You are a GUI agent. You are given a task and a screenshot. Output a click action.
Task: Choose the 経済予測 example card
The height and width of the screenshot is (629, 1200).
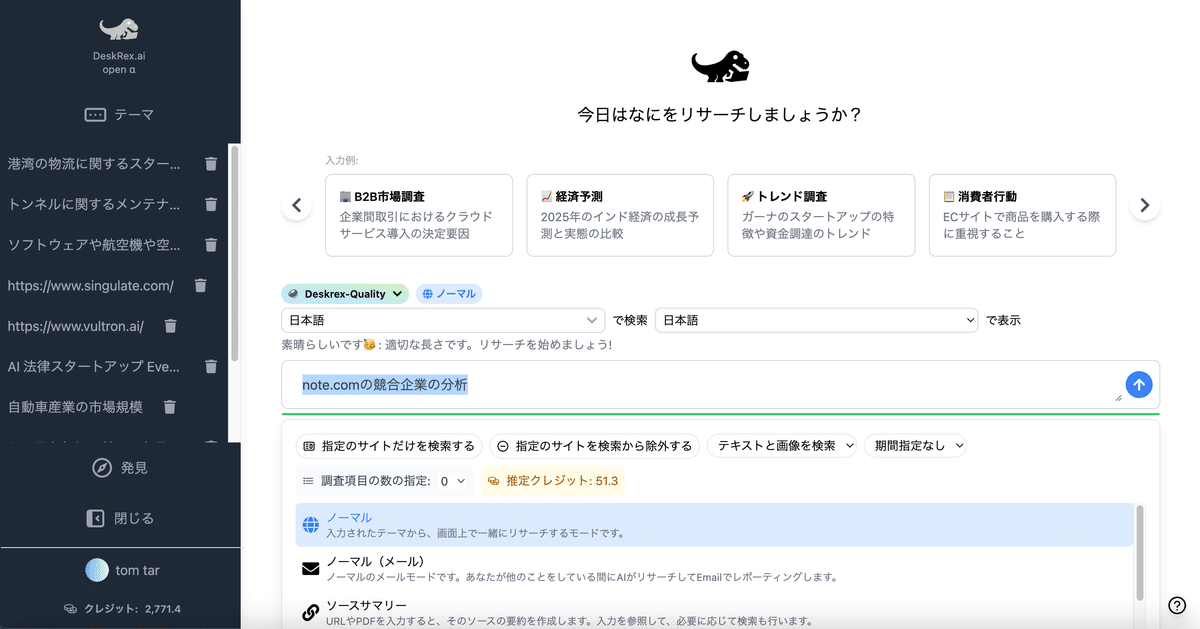(x=620, y=215)
